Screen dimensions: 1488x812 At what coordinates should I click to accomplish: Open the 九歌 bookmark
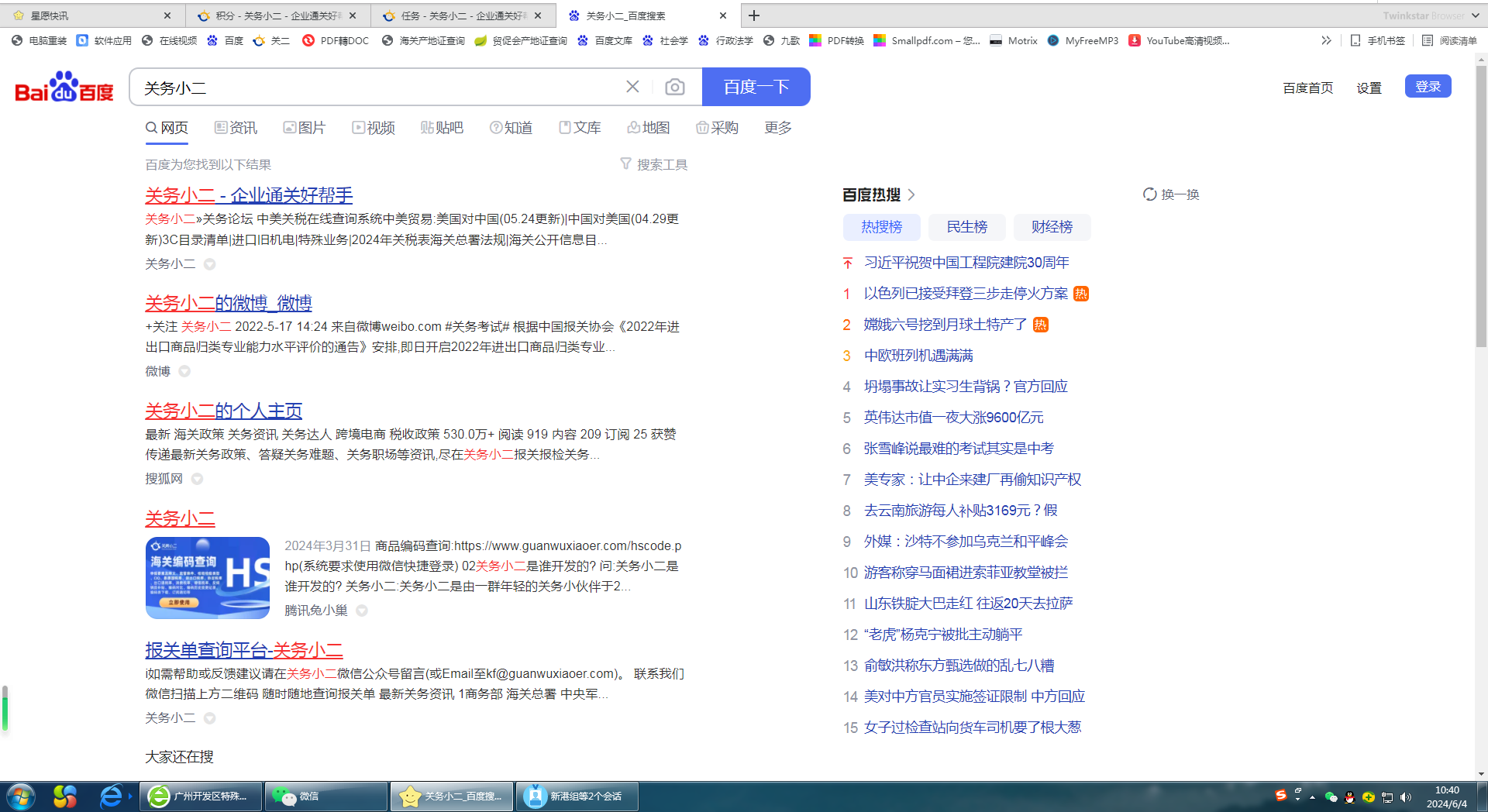(782, 40)
